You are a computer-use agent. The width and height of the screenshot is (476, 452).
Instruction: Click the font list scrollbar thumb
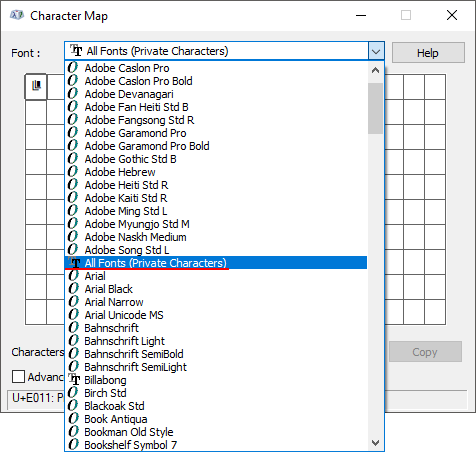click(376, 108)
